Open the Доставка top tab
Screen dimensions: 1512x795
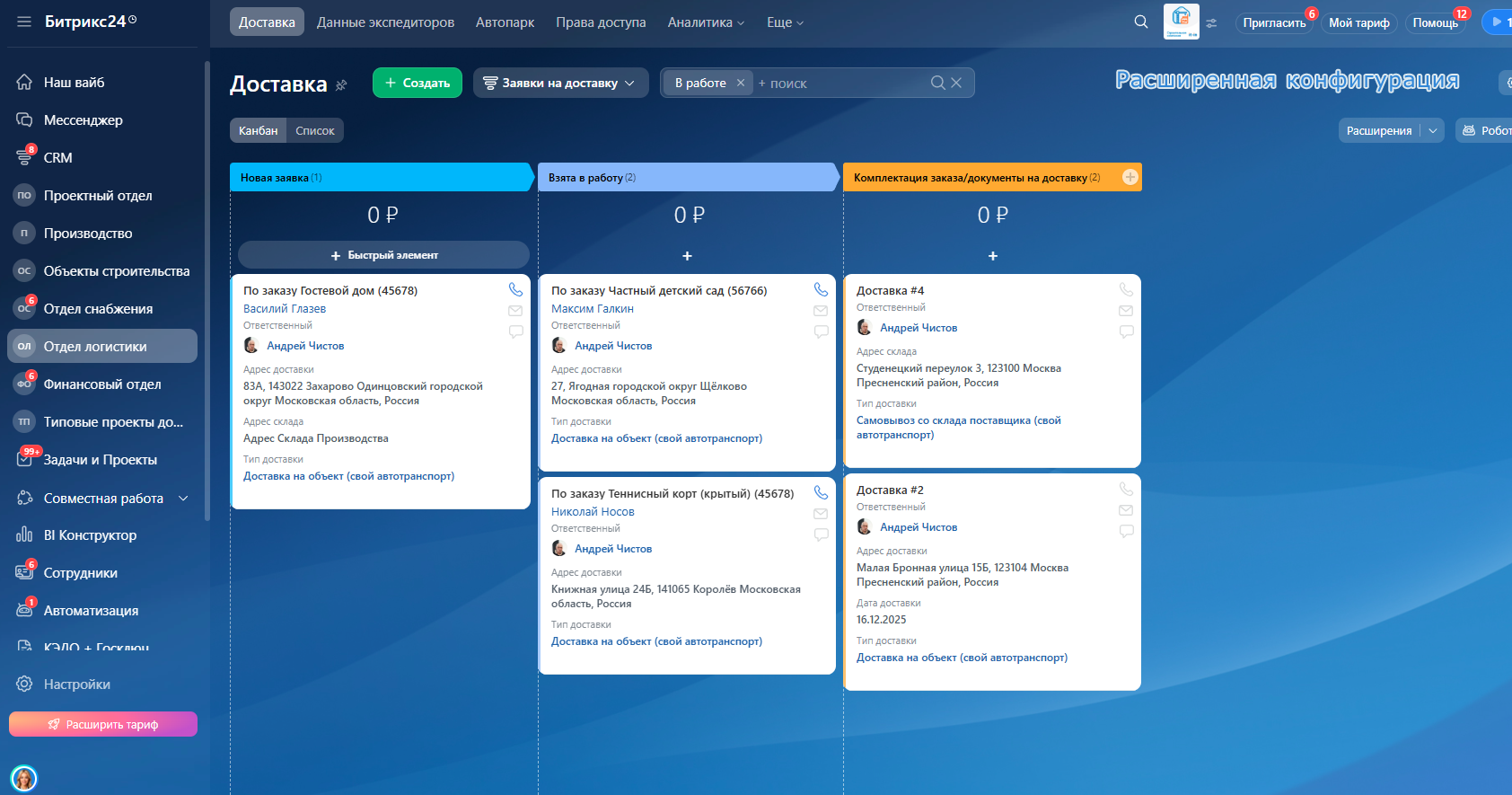point(267,22)
